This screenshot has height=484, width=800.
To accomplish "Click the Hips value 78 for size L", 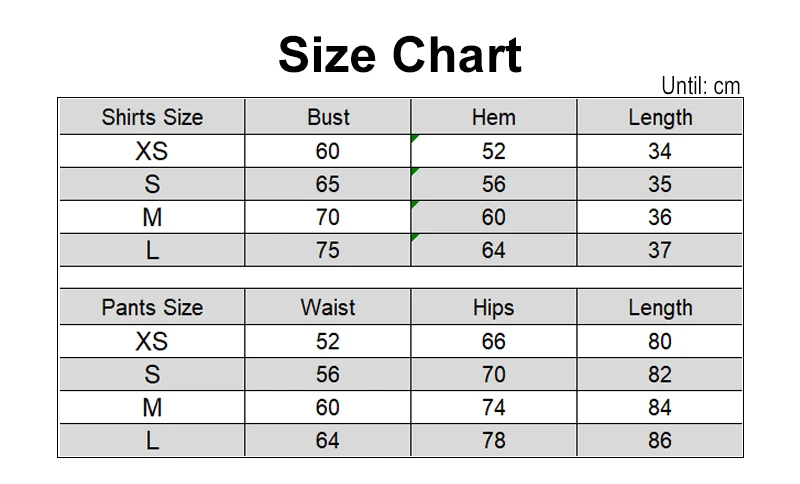I will [x=494, y=440].
